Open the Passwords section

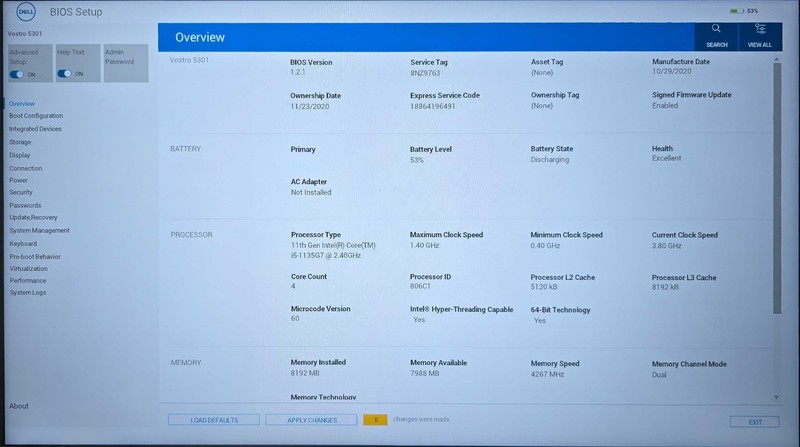pyautogui.click(x=25, y=206)
